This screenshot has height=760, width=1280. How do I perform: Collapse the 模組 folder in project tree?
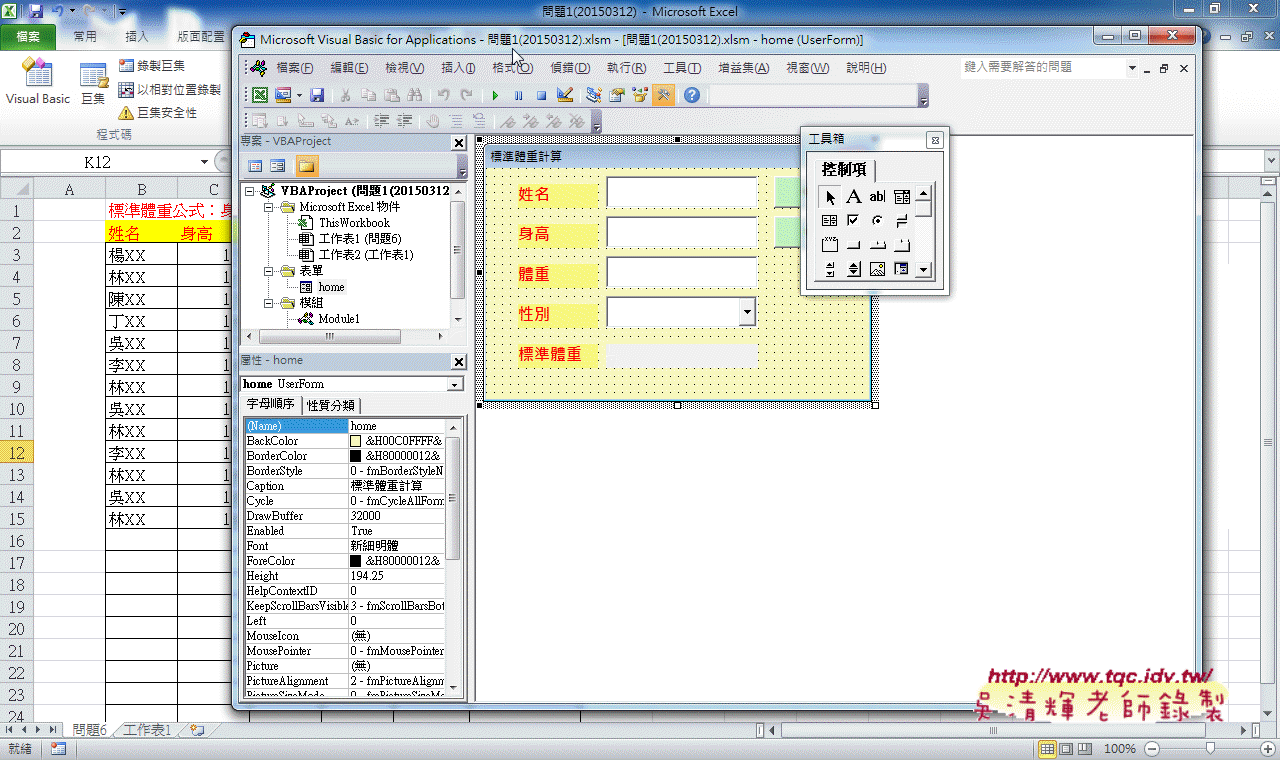(269, 303)
